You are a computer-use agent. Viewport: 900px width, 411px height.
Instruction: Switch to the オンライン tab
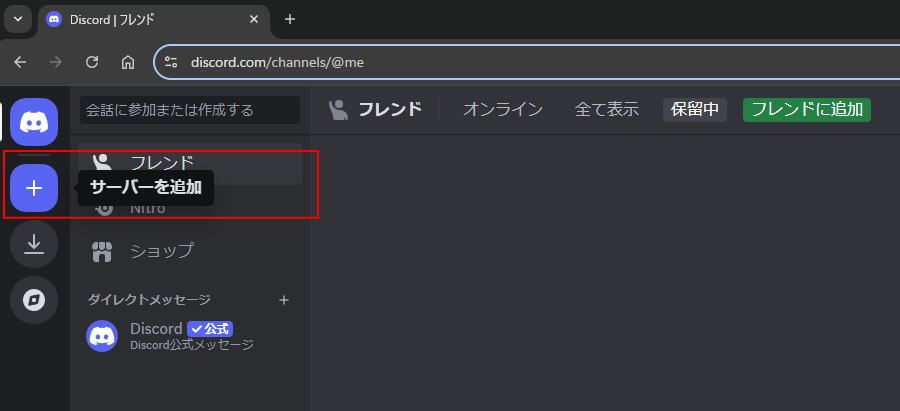(x=503, y=110)
